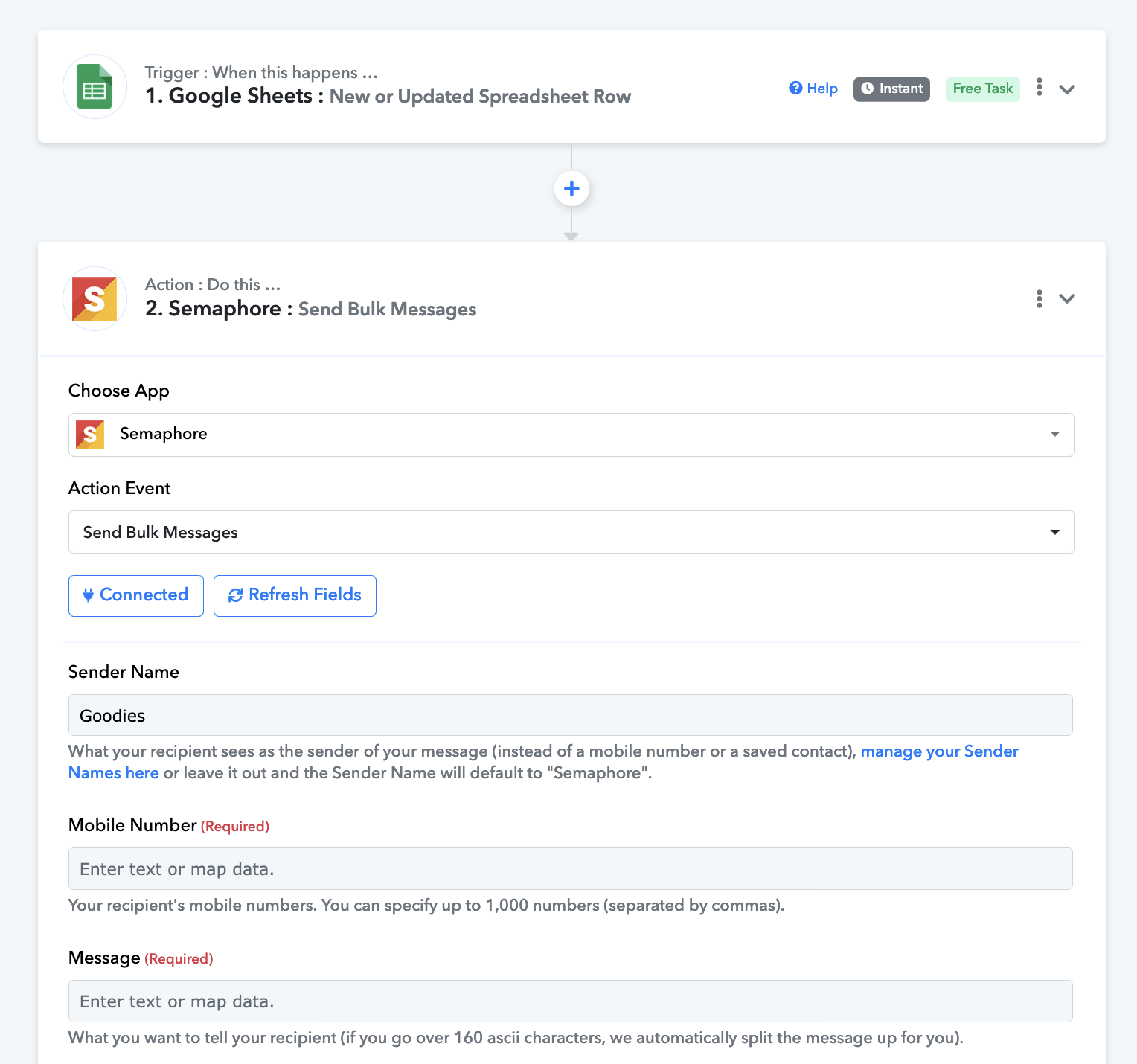Click the Sender Name input field
1137x1064 pixels.
point(571,715)
